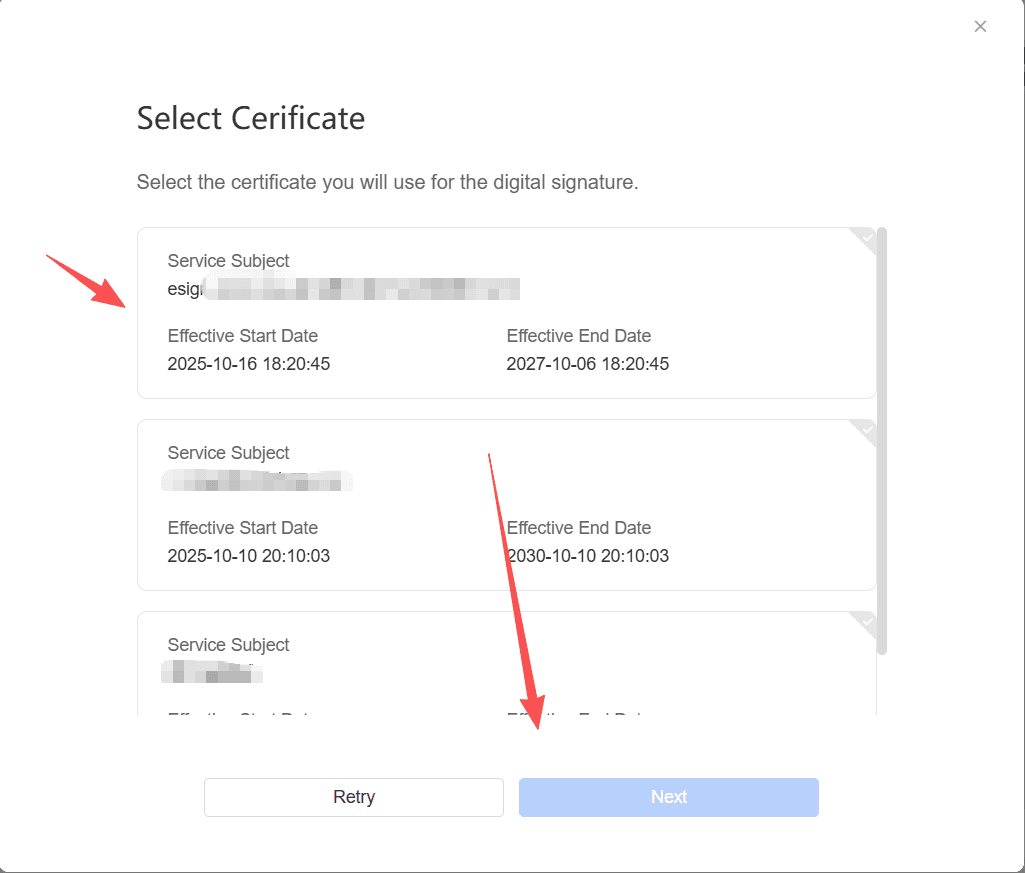
Task: Click the Select Cerificate heading
Action: click(x=251, y=119)
